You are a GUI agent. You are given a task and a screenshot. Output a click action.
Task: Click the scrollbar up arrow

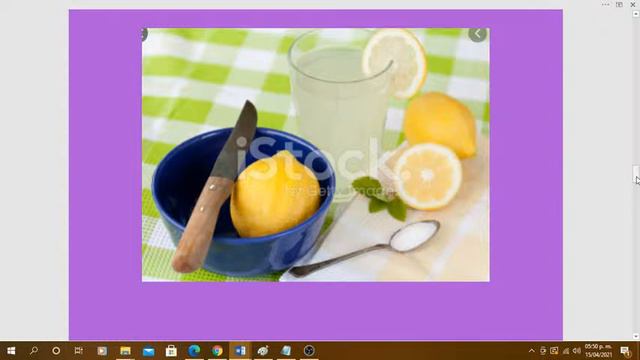pyautogui.click(x=636, y=14)
